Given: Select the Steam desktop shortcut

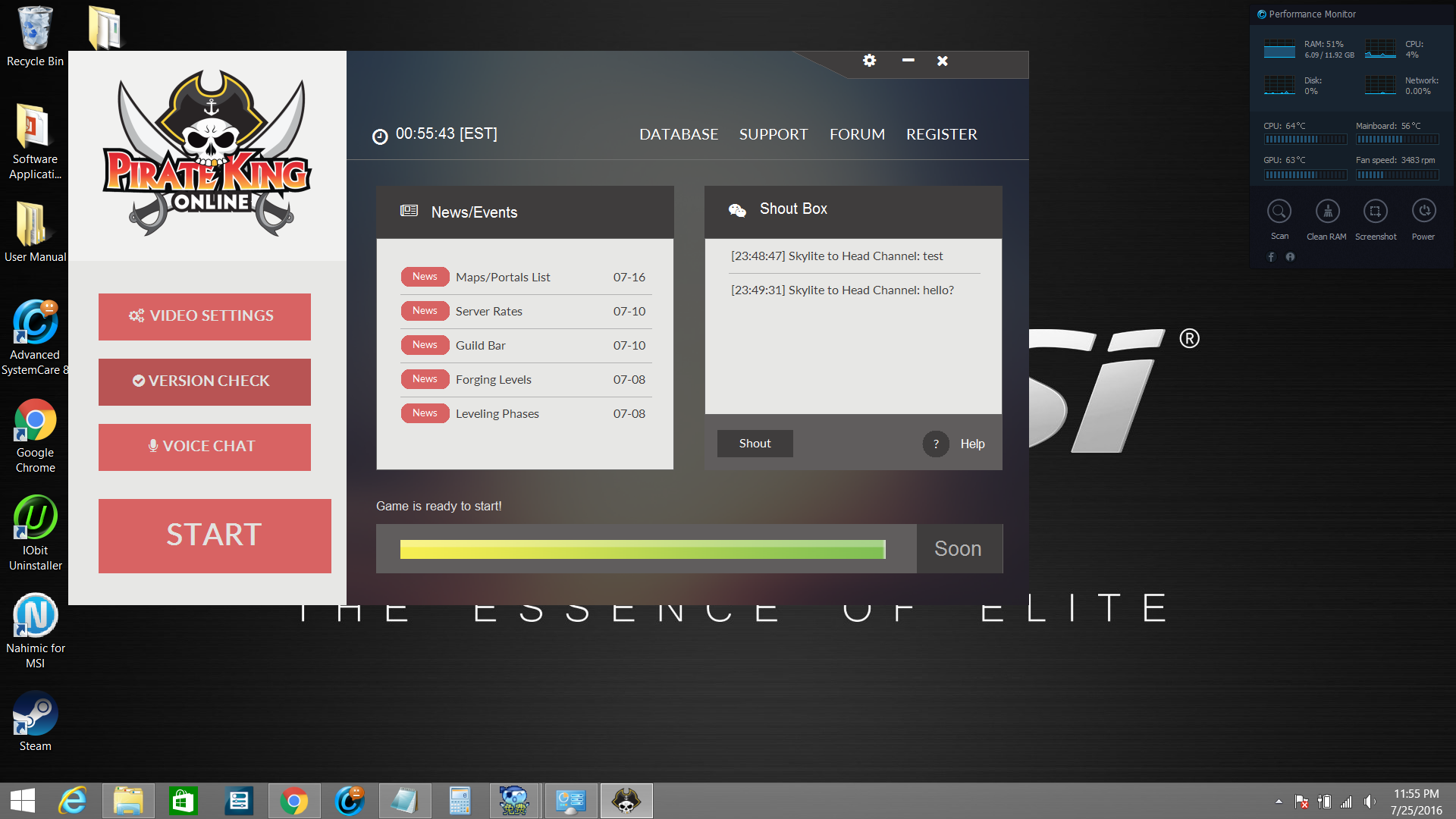Looking at the screenshot, I should [35, 721].
